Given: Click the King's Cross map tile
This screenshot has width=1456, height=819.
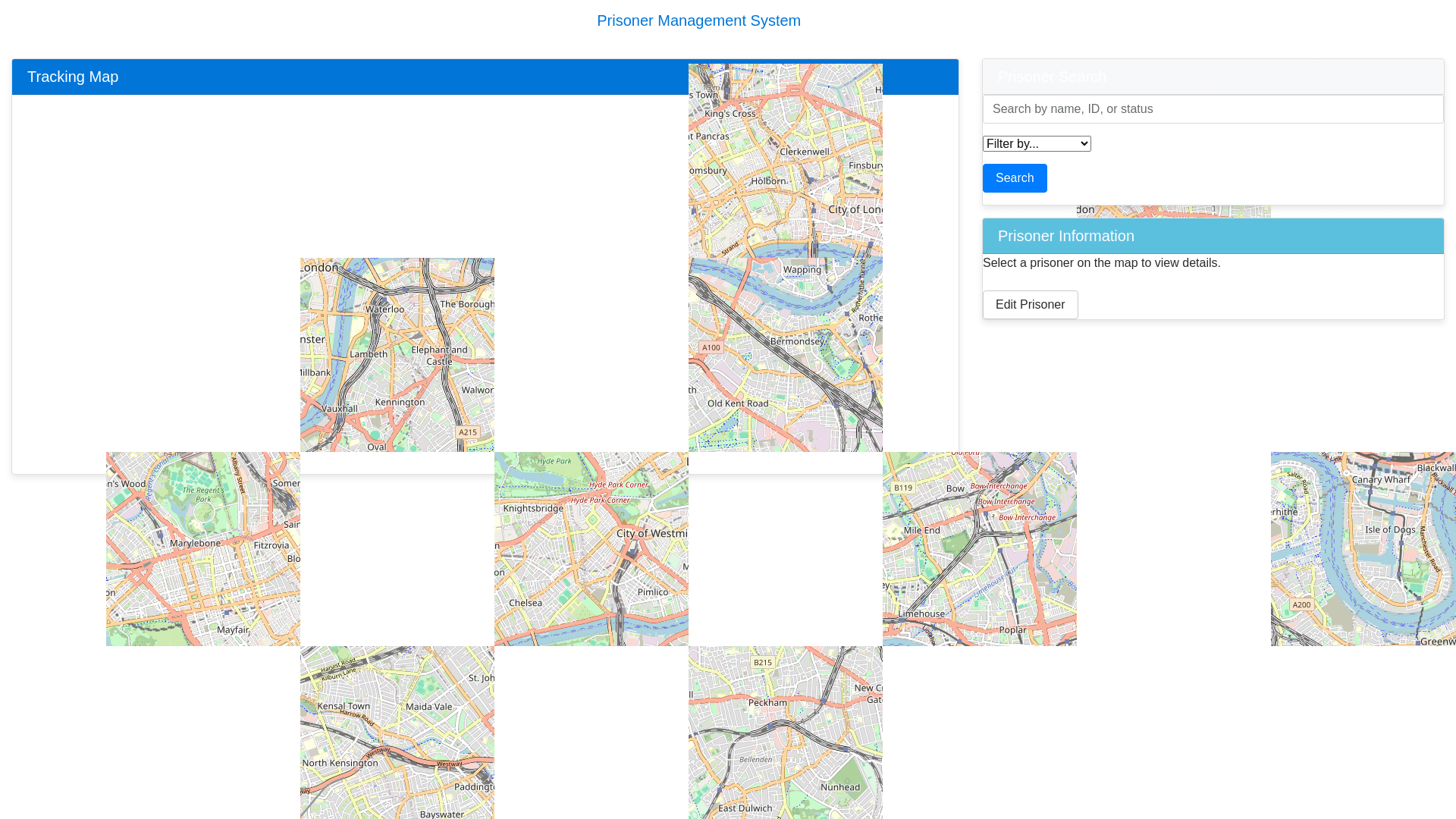Looking at the screenshot, I should pyautogui.click(x=785, y=161).
